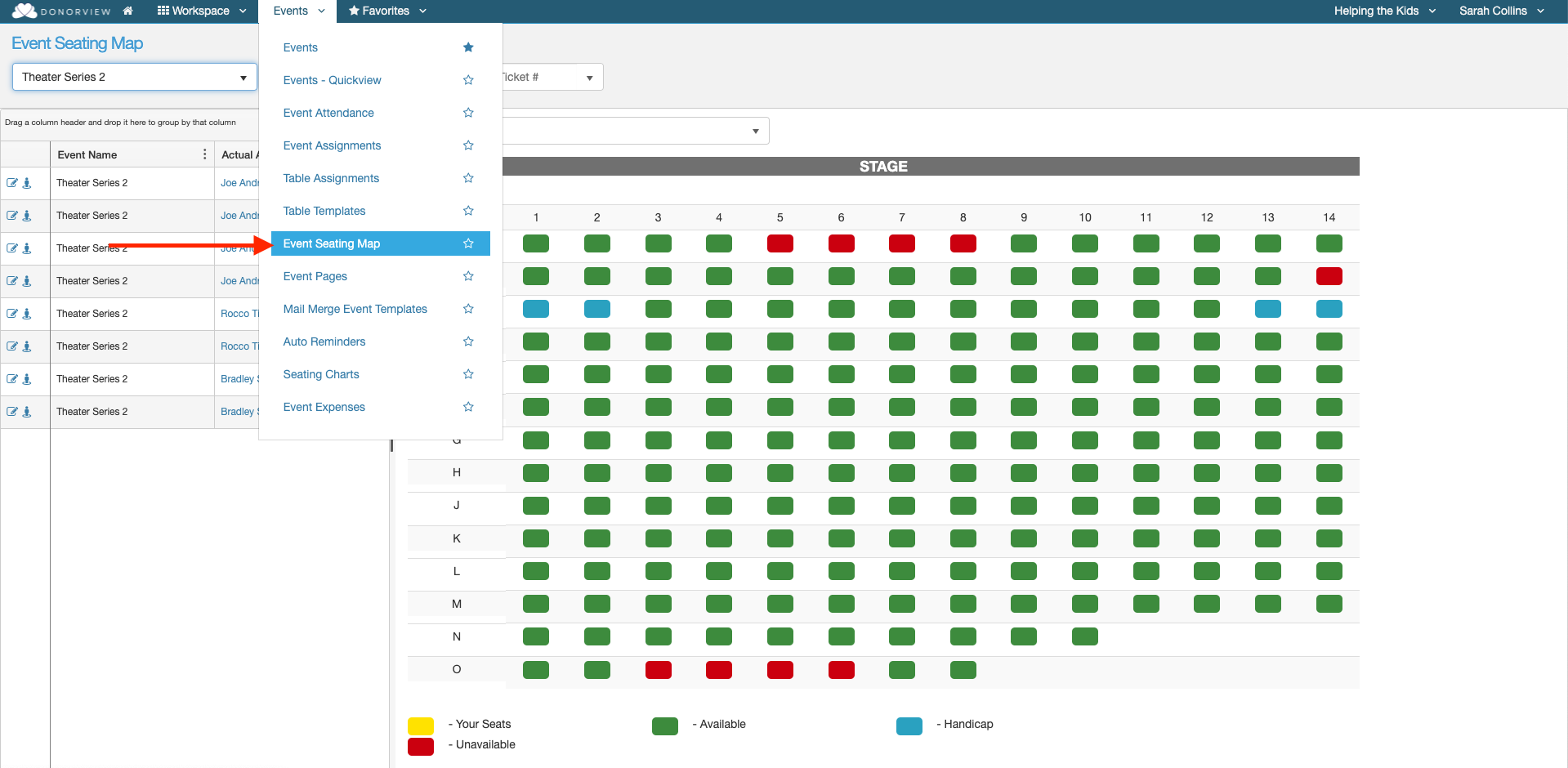Screen dimensions: 1568x768
Task: Expand the Ticket # dropdown
Action: click(x=552, y=77)
